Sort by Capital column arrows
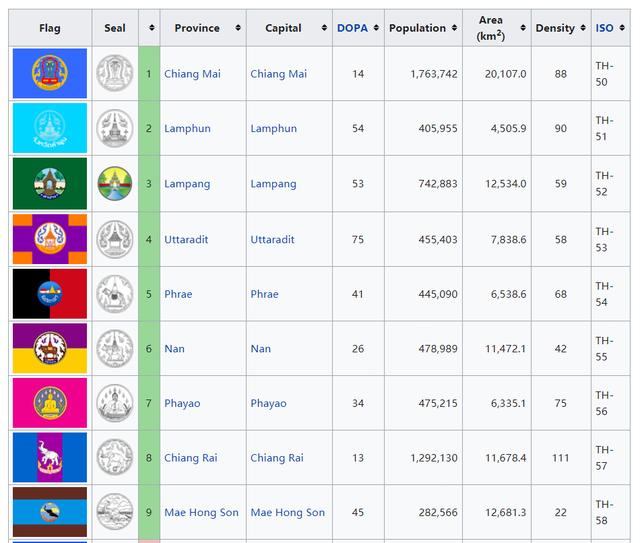The height and width of the screenshot is (543, 640). click(324, 28)
